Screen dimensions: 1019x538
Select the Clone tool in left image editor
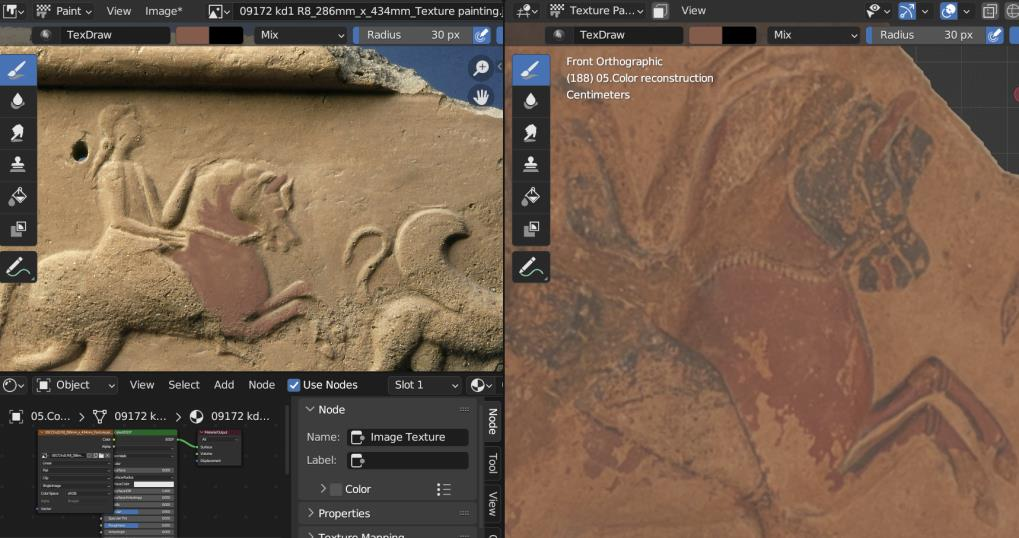(x=18, y=165)
